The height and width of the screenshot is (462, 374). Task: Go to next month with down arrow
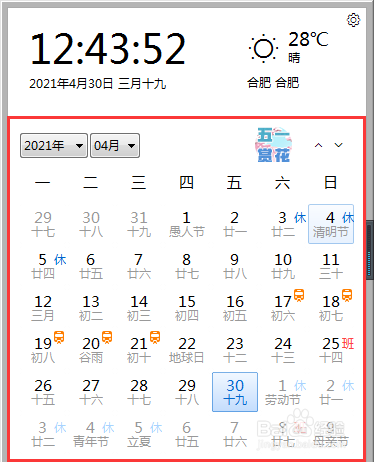coord(339,145)
